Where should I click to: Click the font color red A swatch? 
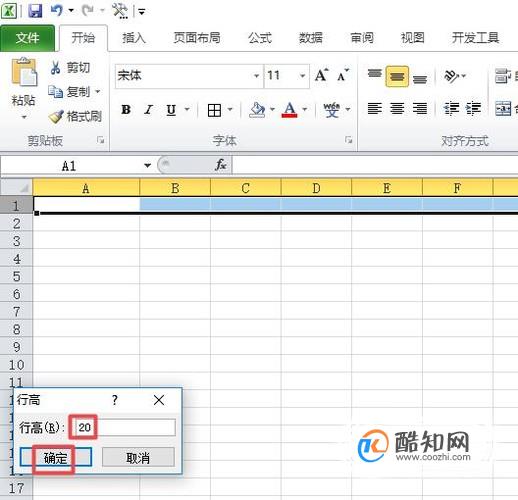click(289, 110)
